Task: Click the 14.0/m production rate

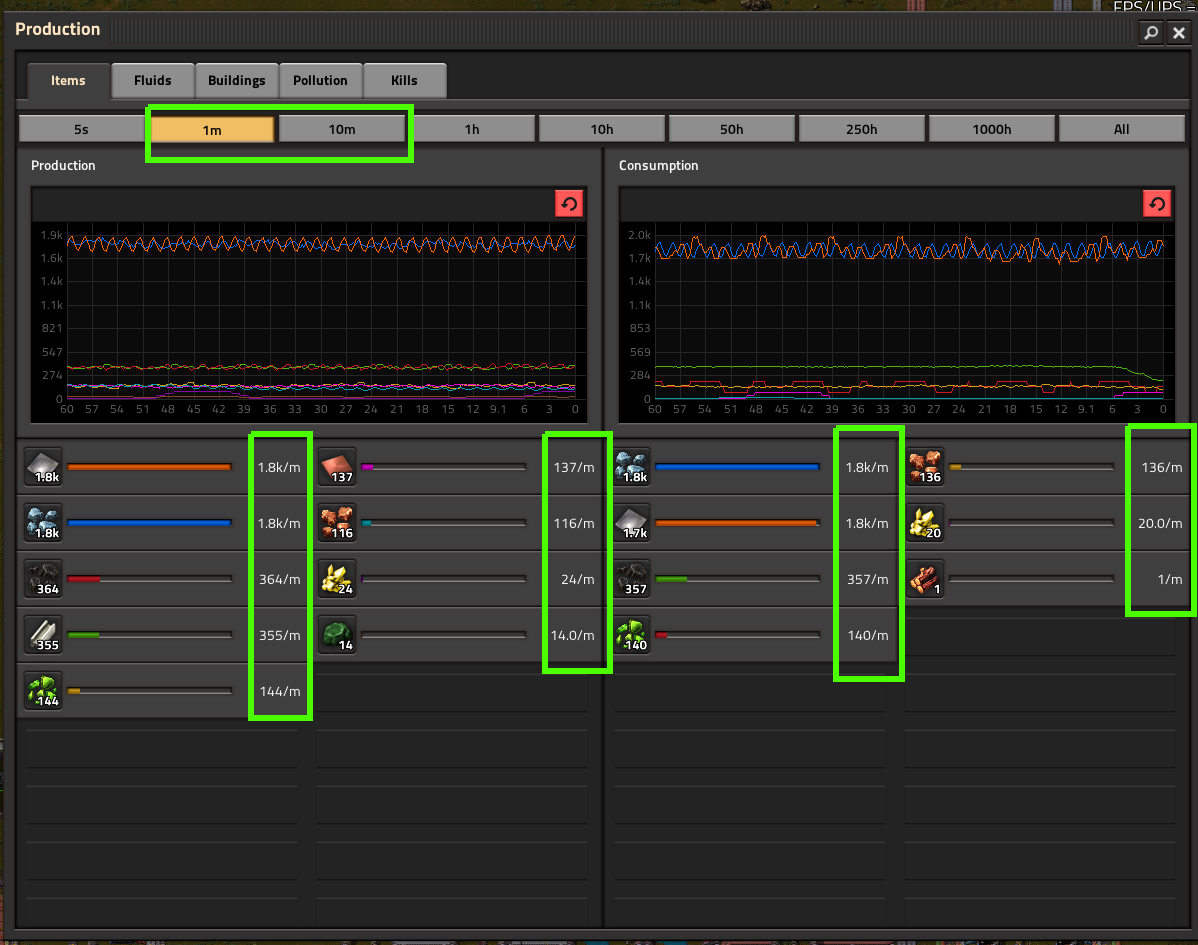Action: point(572,635)
